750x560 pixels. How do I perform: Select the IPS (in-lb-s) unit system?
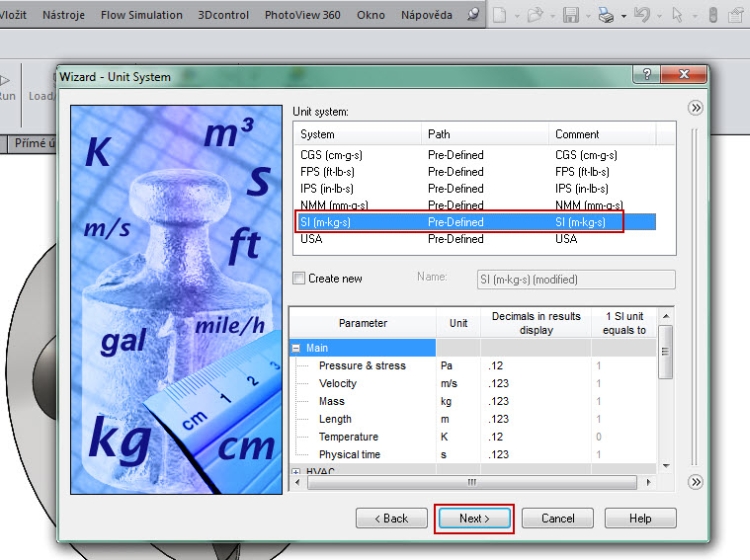[x=474, y=188]
